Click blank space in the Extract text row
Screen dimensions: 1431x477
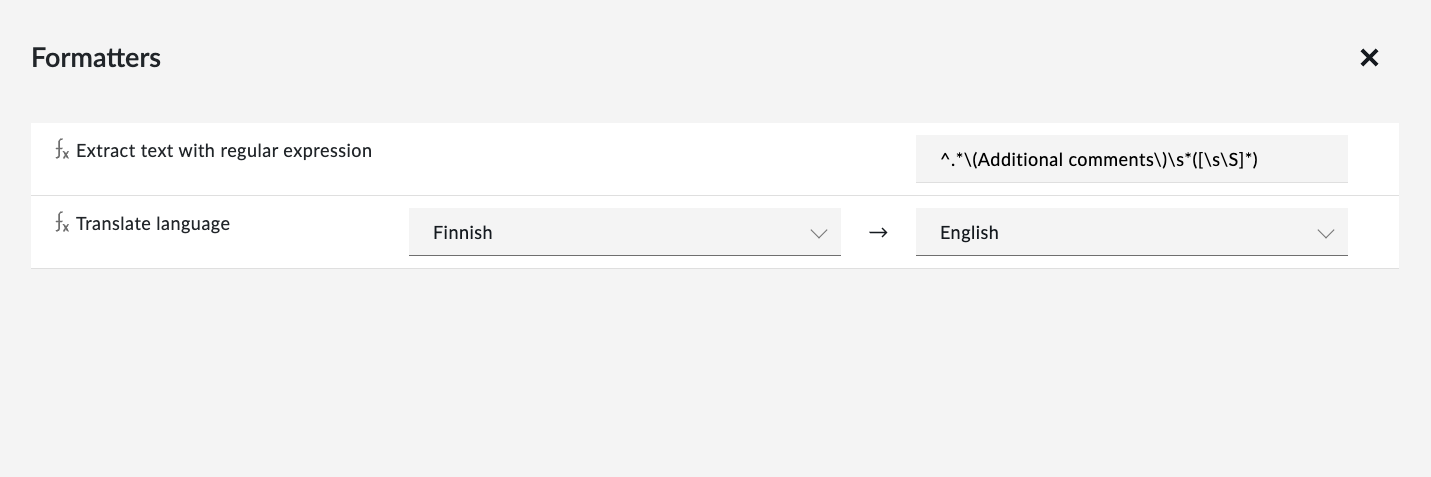click(640, 160)
